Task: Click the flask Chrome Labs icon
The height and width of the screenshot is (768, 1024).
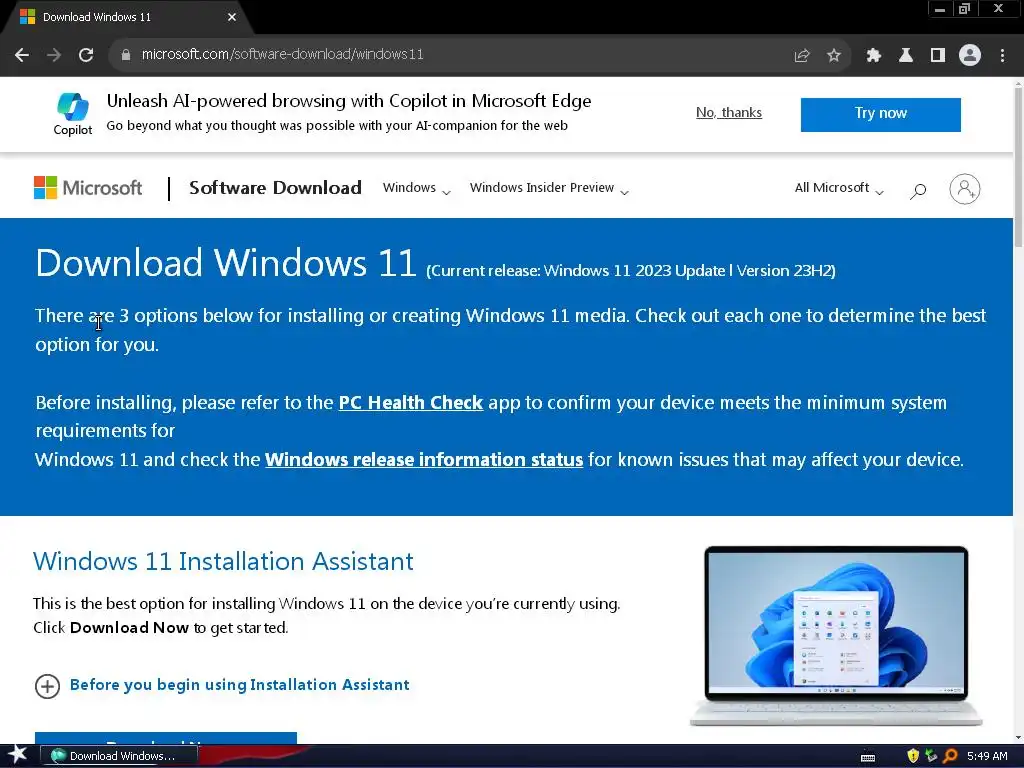Action: coord(906,56)
